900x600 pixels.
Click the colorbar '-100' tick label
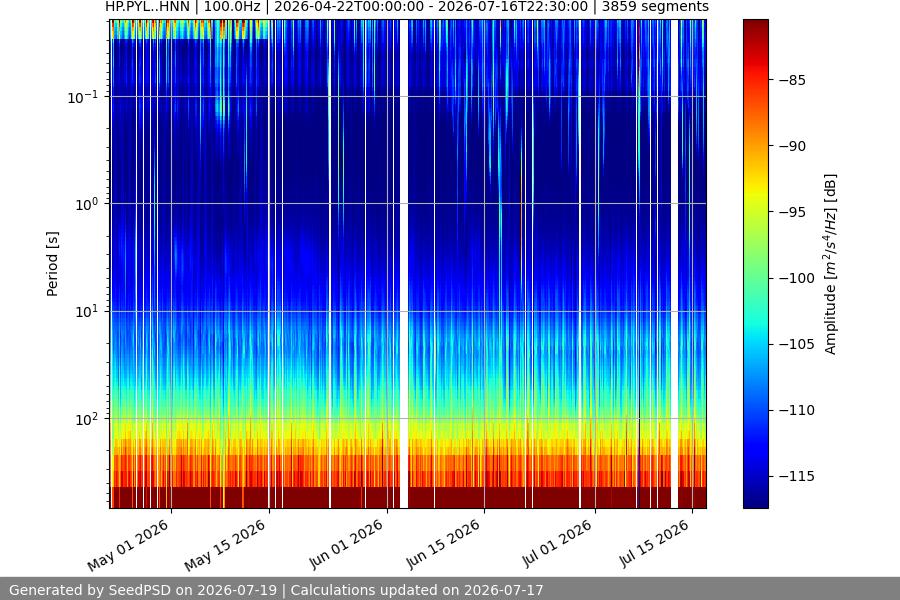796,278
